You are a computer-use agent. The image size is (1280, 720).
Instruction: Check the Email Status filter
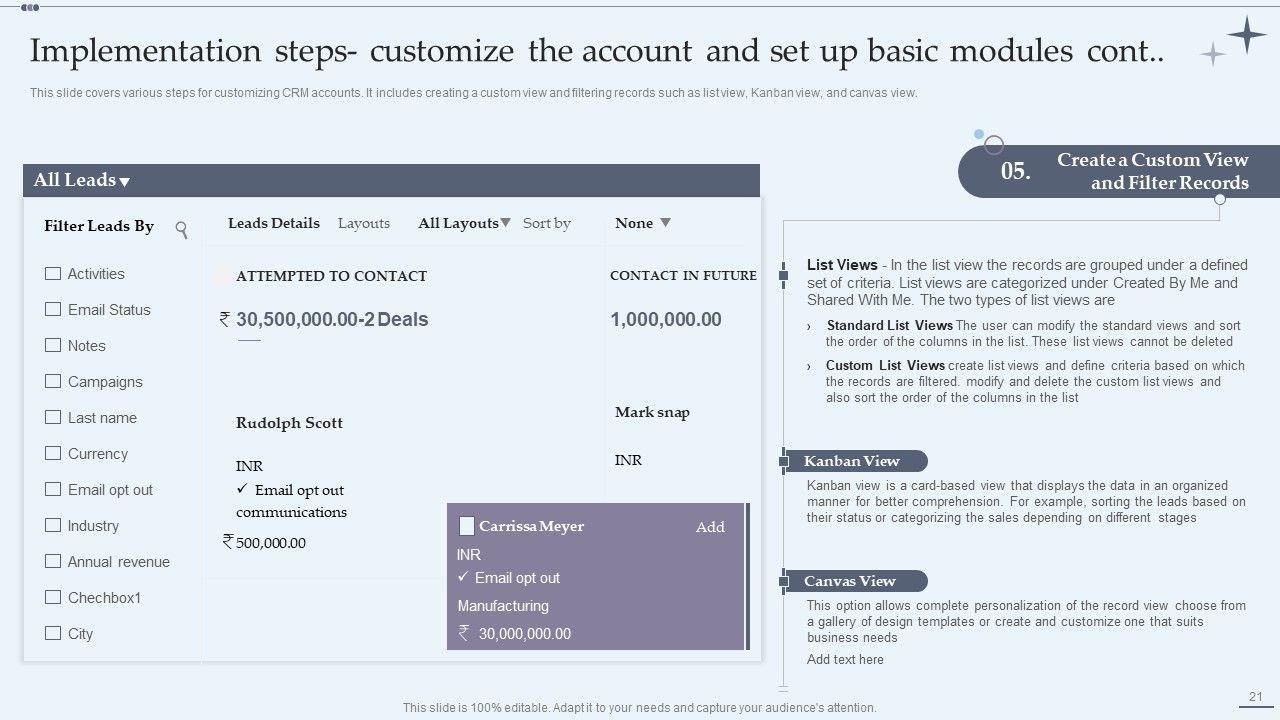click(x=53, y=309)
